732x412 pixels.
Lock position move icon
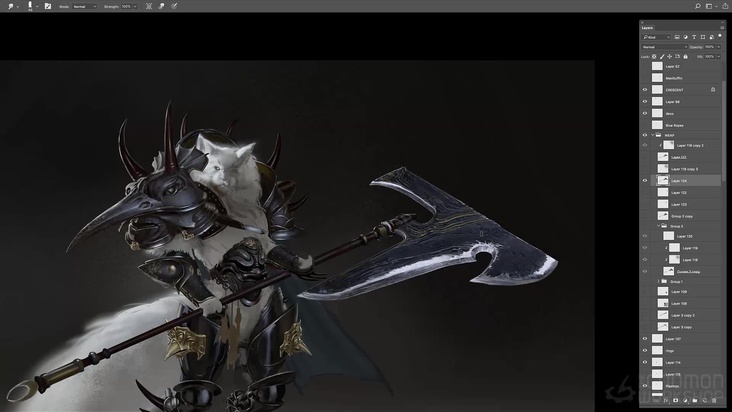click(669, 56)
